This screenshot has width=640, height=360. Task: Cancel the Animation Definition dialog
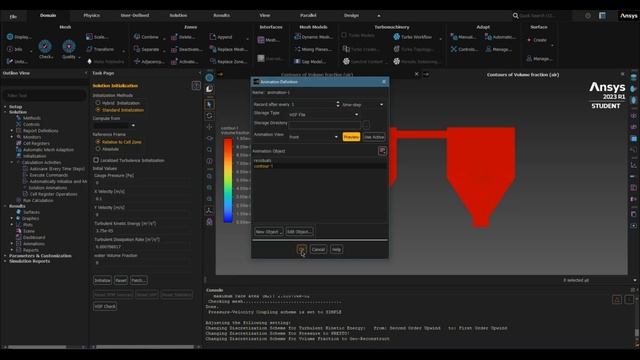point(318,249)
